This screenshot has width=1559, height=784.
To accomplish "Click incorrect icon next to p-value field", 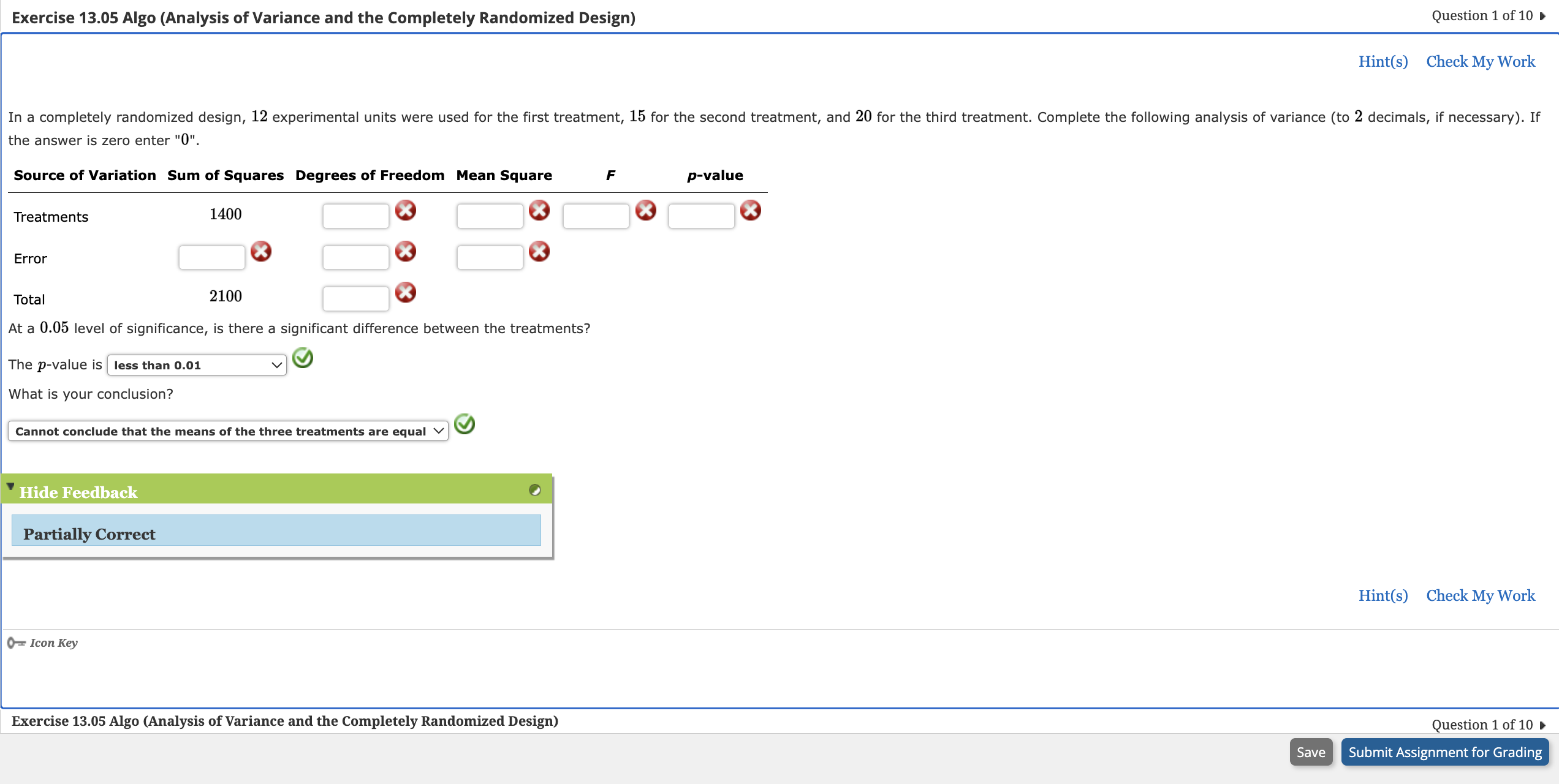I will tap(750, 210).
